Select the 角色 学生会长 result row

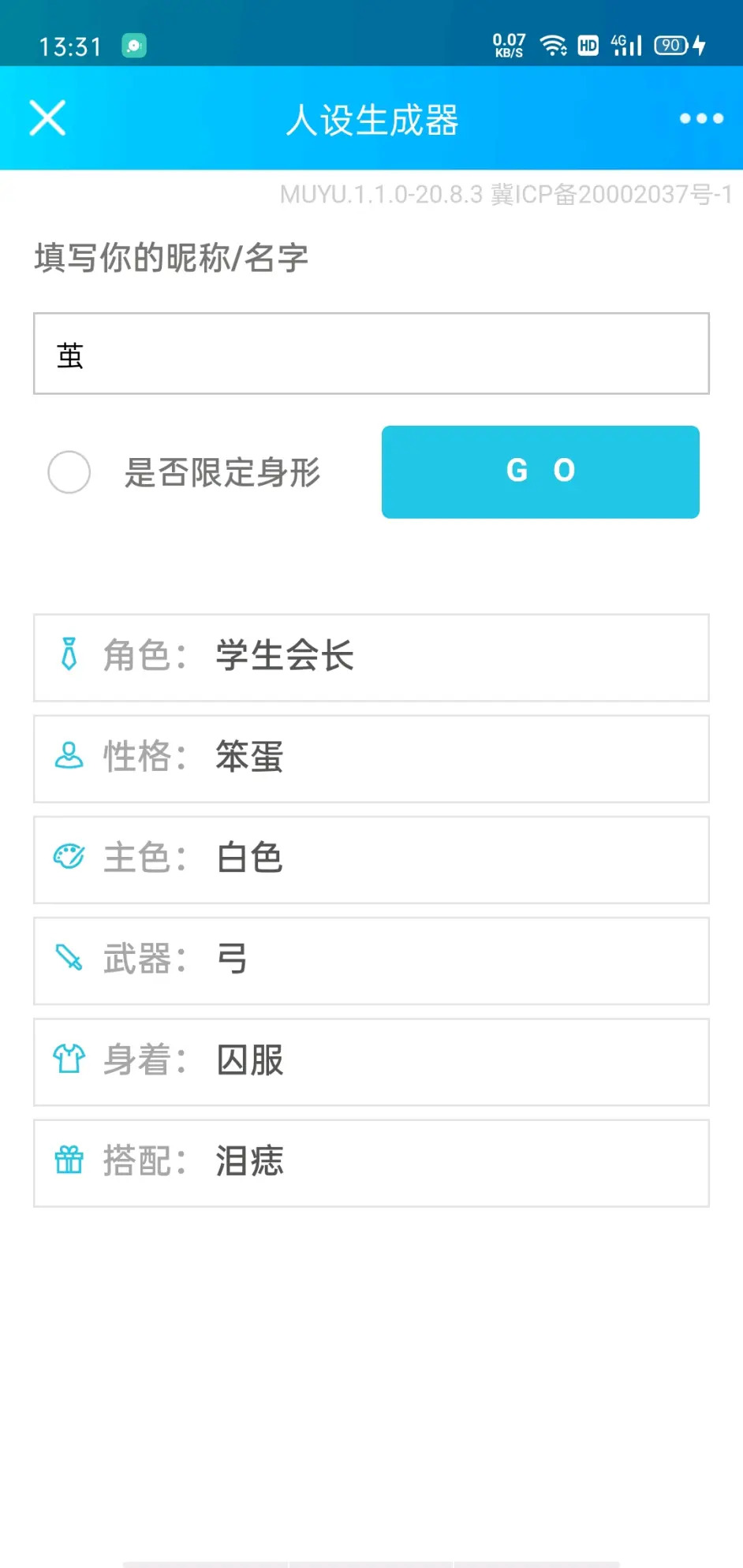[371, 657]
